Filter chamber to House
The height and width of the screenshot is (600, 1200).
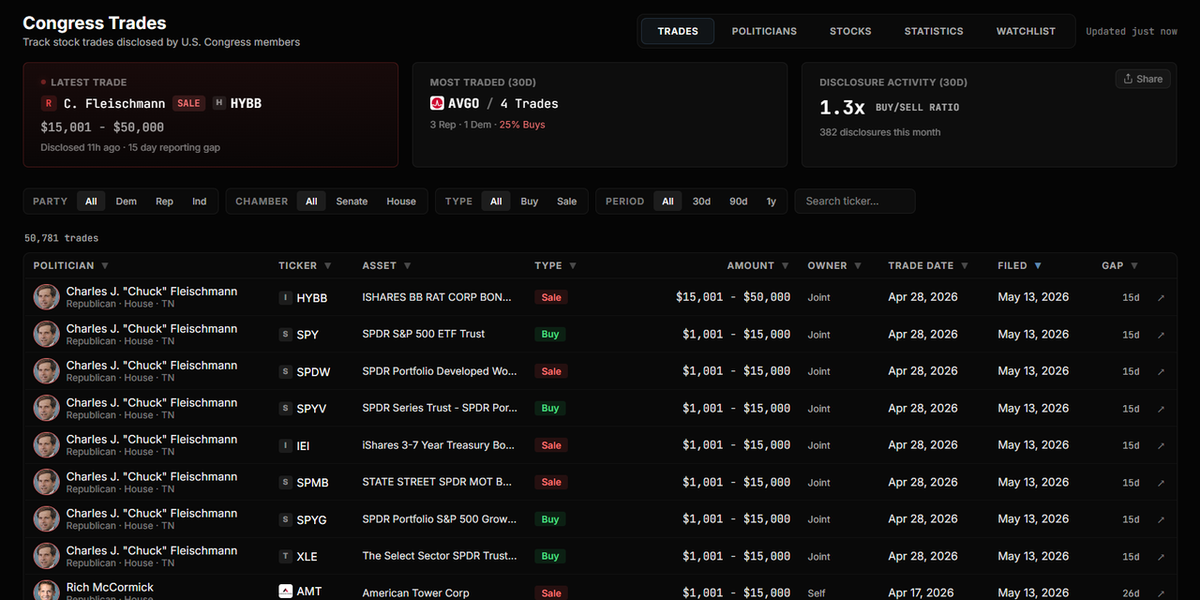401,201
